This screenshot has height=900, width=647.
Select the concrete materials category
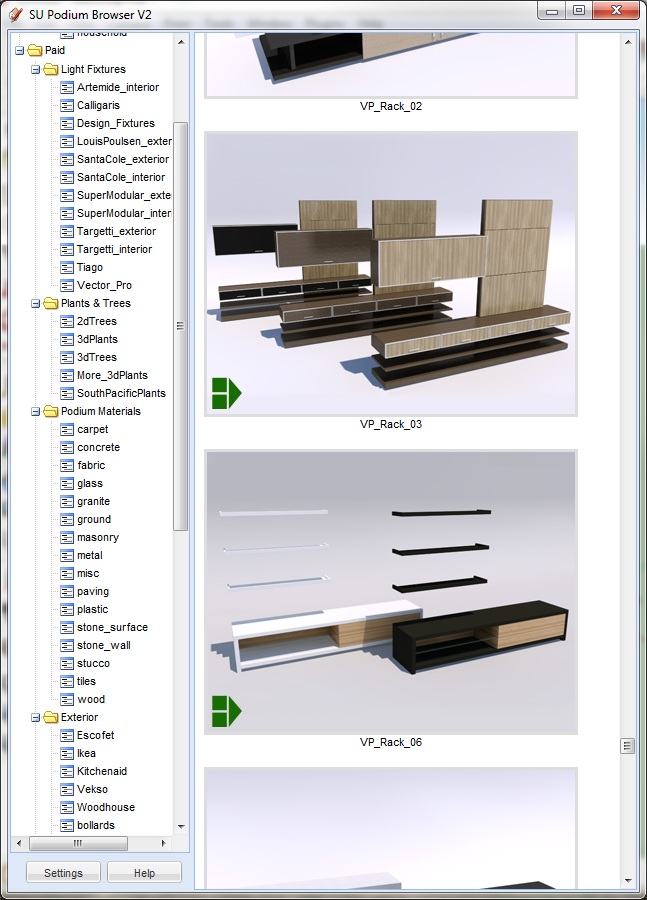click(98, 447)
